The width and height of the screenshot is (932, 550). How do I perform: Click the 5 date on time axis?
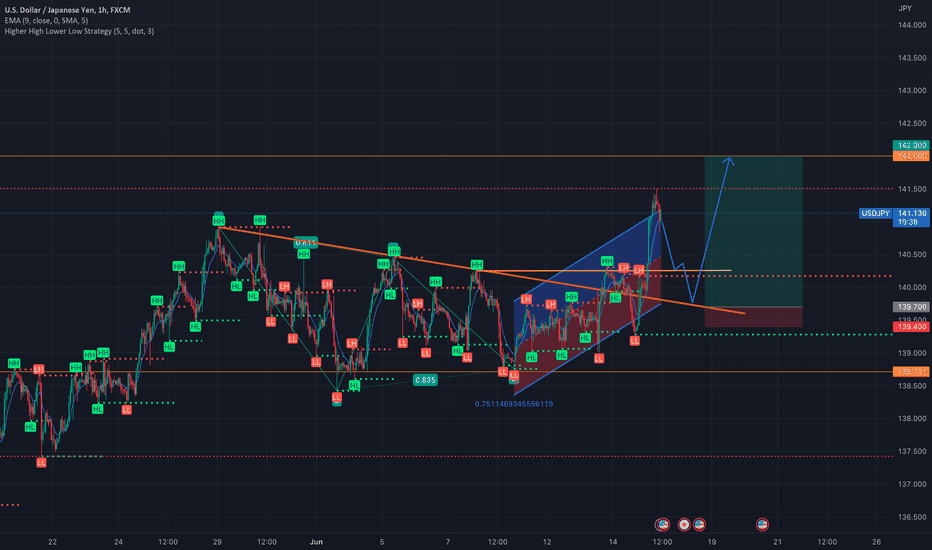tap(382, 542)
